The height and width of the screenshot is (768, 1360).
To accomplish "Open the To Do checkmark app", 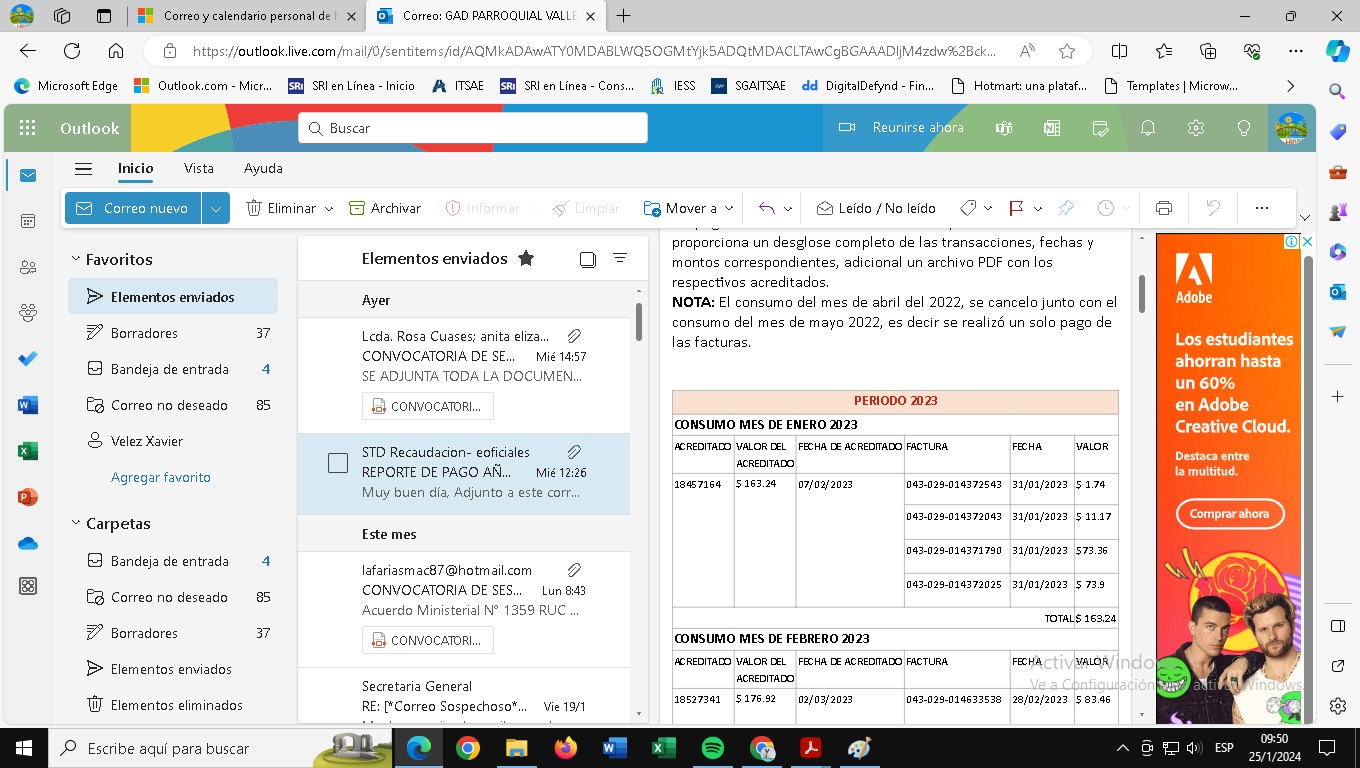I will [x=28, y=359].
